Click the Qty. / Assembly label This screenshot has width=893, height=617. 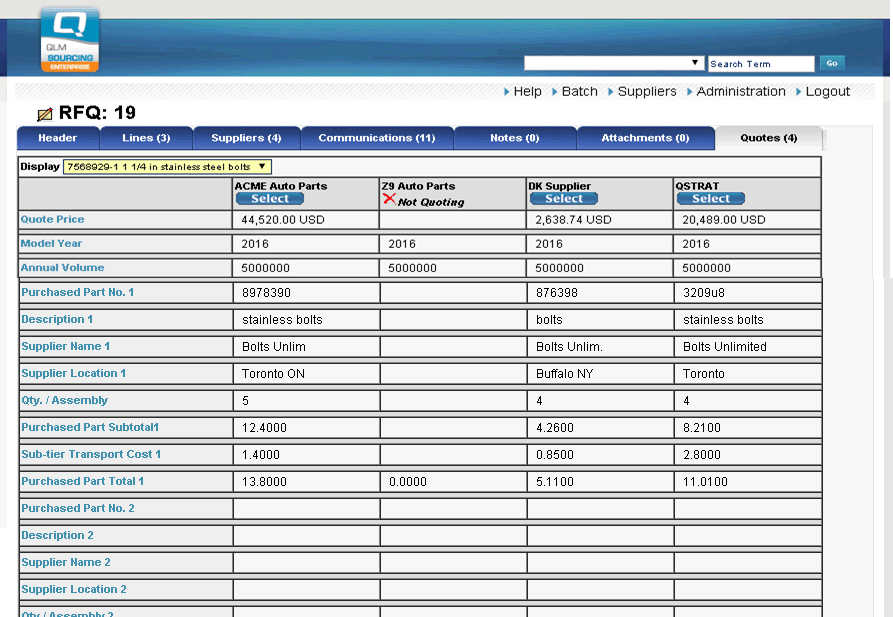tap(64, 400)
